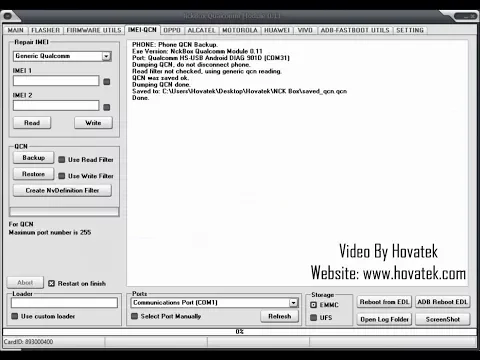
Task: Go to the OPPO tab
Action: tap(172, 30)
